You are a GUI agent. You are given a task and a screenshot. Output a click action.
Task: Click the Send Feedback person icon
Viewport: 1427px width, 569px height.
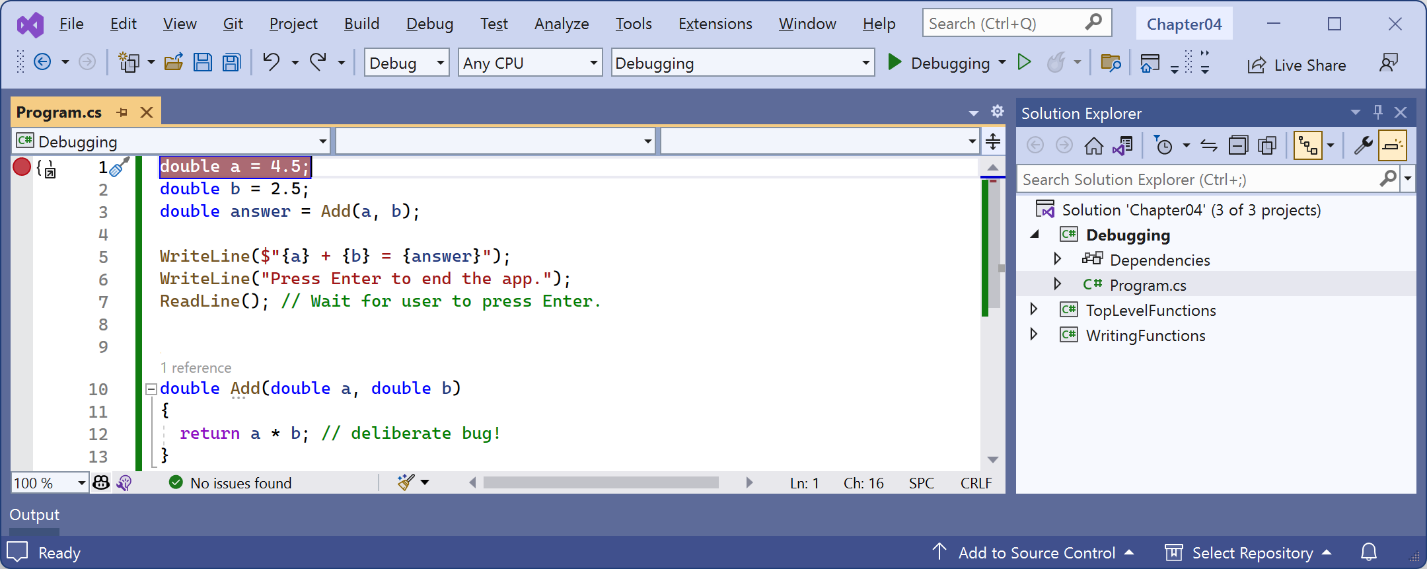click(1388, 62)
